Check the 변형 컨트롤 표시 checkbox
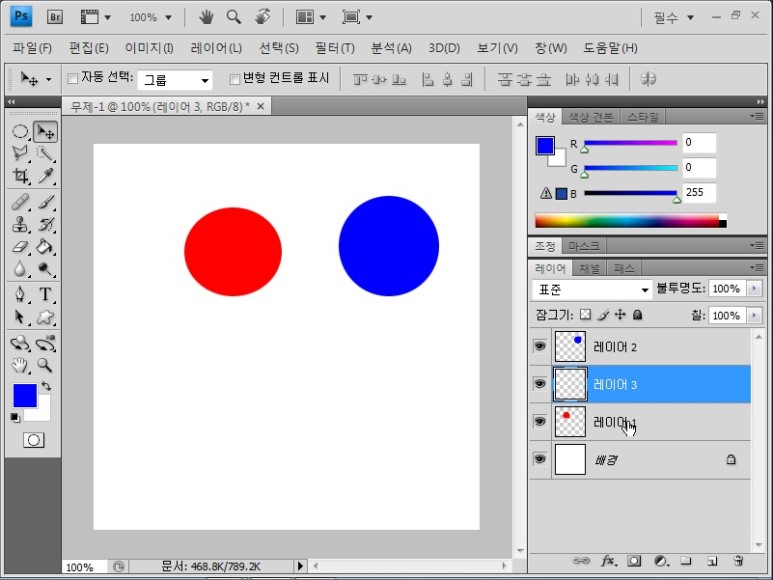The width and height of the screenshot is (773, 580). tap(234, 79)
